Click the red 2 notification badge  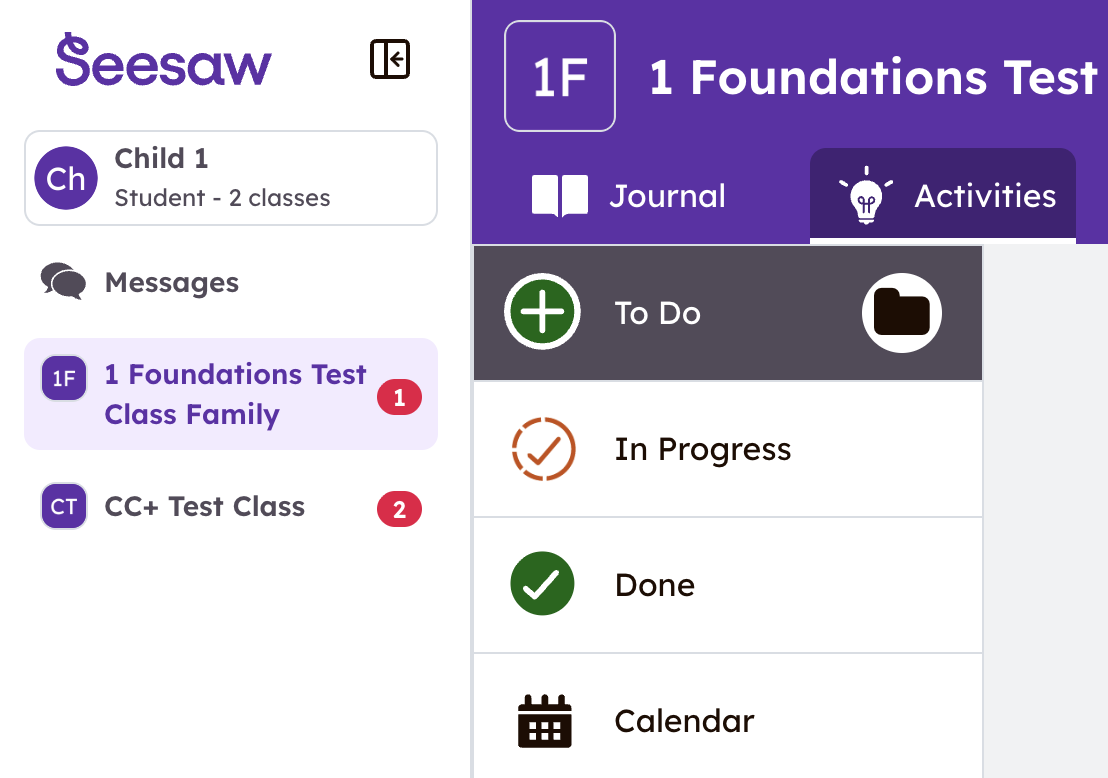click(x=399, y=509)
